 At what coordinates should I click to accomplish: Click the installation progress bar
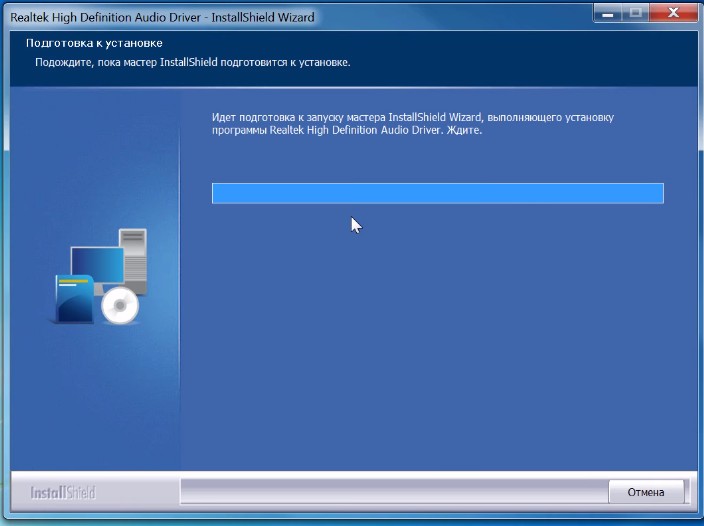click(438, 193)
